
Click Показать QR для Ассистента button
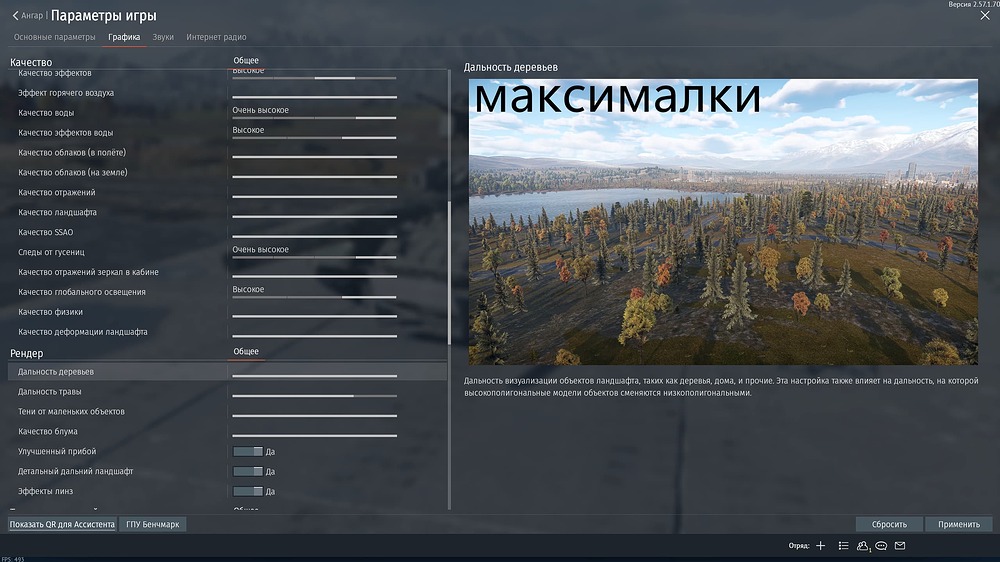pos(62,524)
